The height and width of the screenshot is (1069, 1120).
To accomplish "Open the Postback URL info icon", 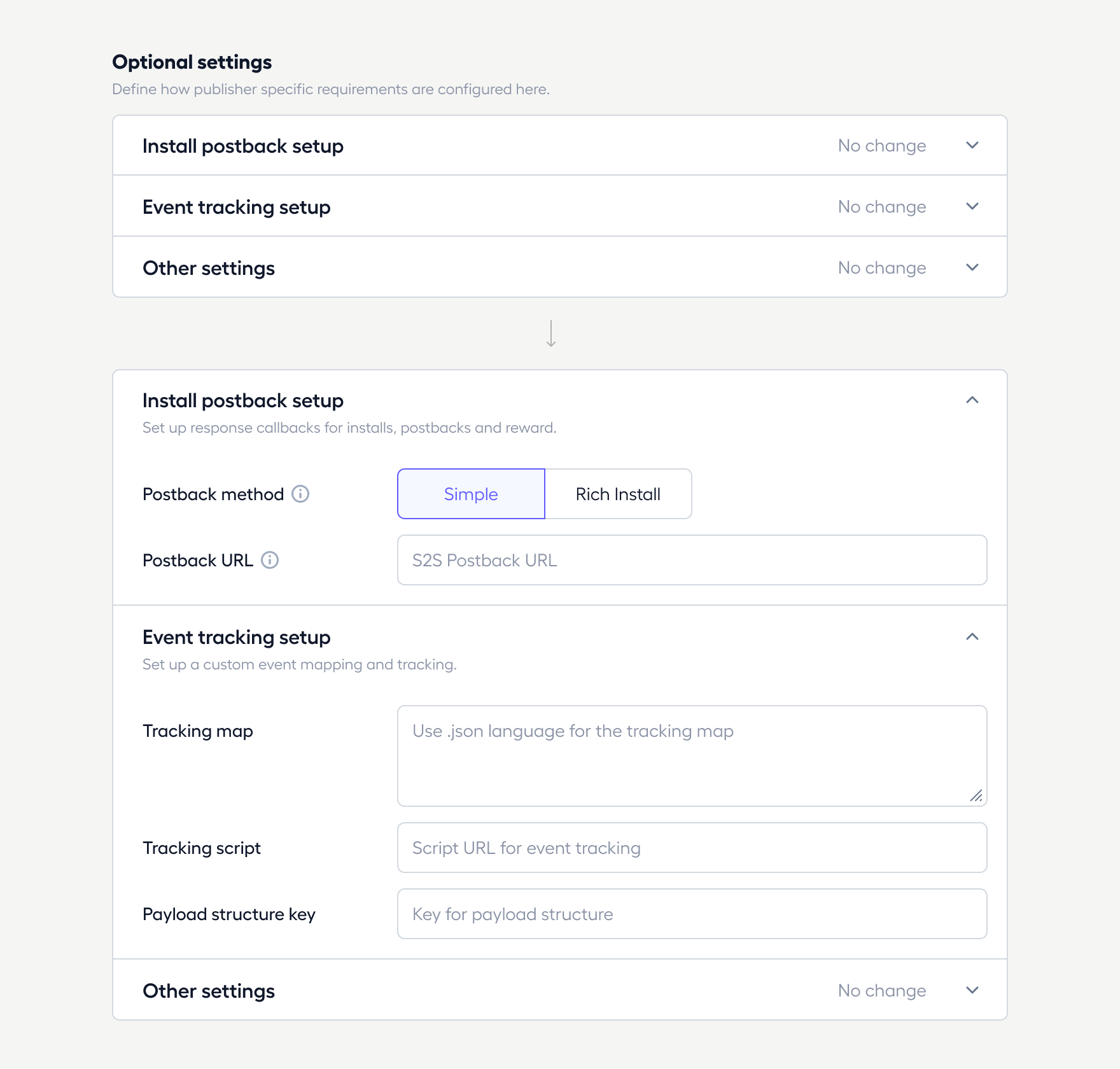I will tap(270, 560).
